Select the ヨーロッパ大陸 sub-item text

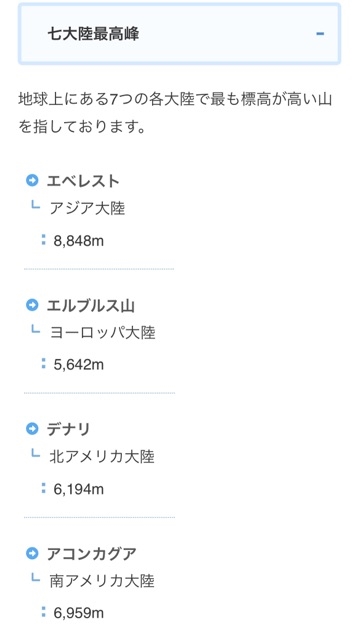[102, 333]
